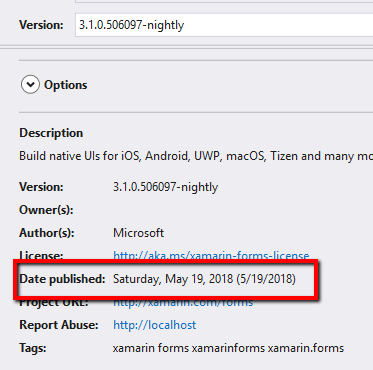Screen dimensions: 373x370
Task: Follow the Report Abuse localhost link
Action: (155, 325)
